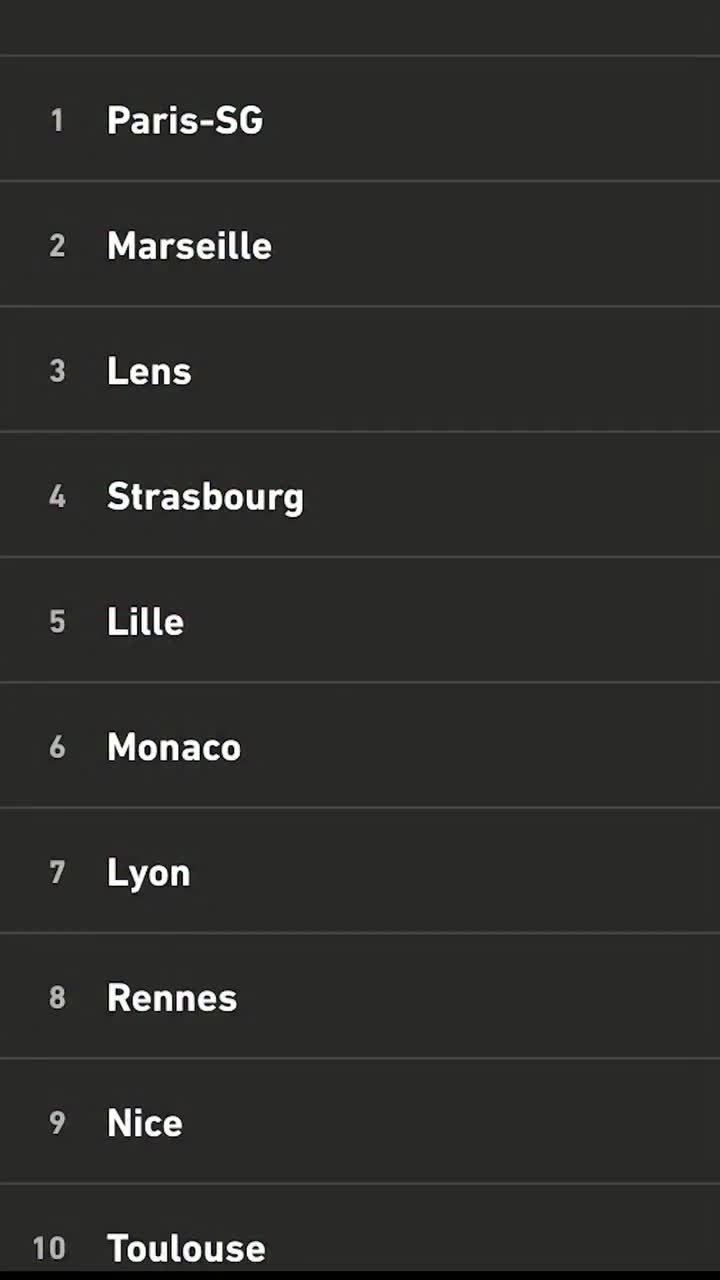Screen dimensions: 720x1280
Task: Click position number 7 next to Lyon
Action: click(x=57, y=873)
